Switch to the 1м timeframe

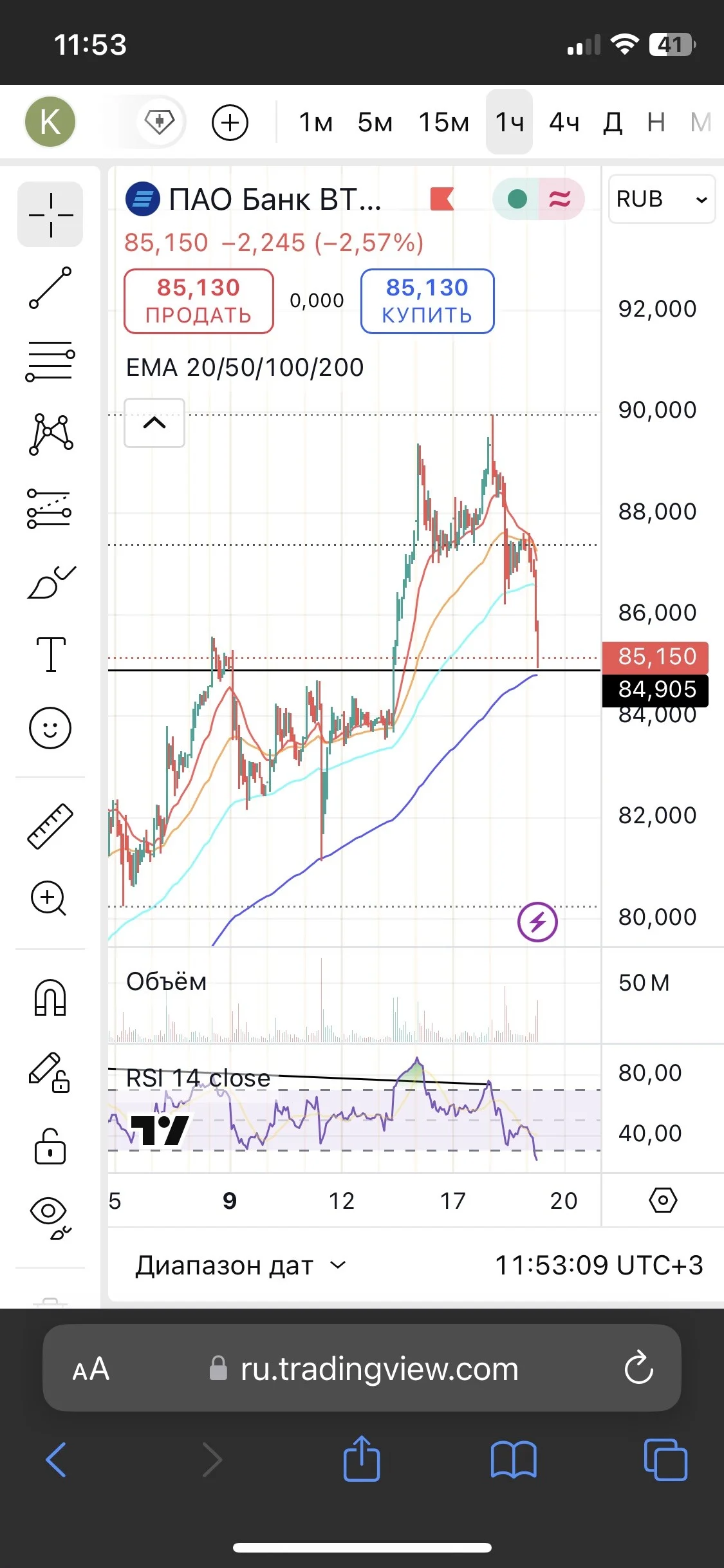[316, 122]
